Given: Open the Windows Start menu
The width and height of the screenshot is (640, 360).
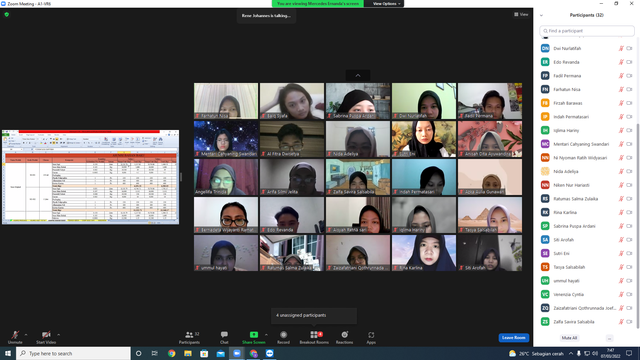Looking at the screenshot, I should (8, 353).
